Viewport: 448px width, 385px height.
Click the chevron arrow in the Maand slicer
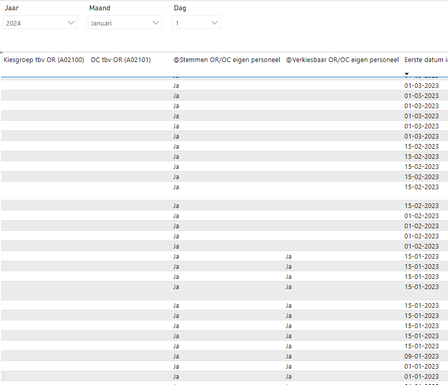(x=155, y=23)
